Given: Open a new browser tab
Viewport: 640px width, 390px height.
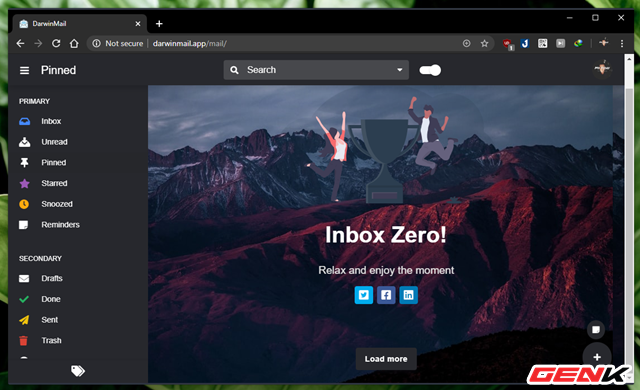Looking at the screenshot, I should tap(159, 24).
